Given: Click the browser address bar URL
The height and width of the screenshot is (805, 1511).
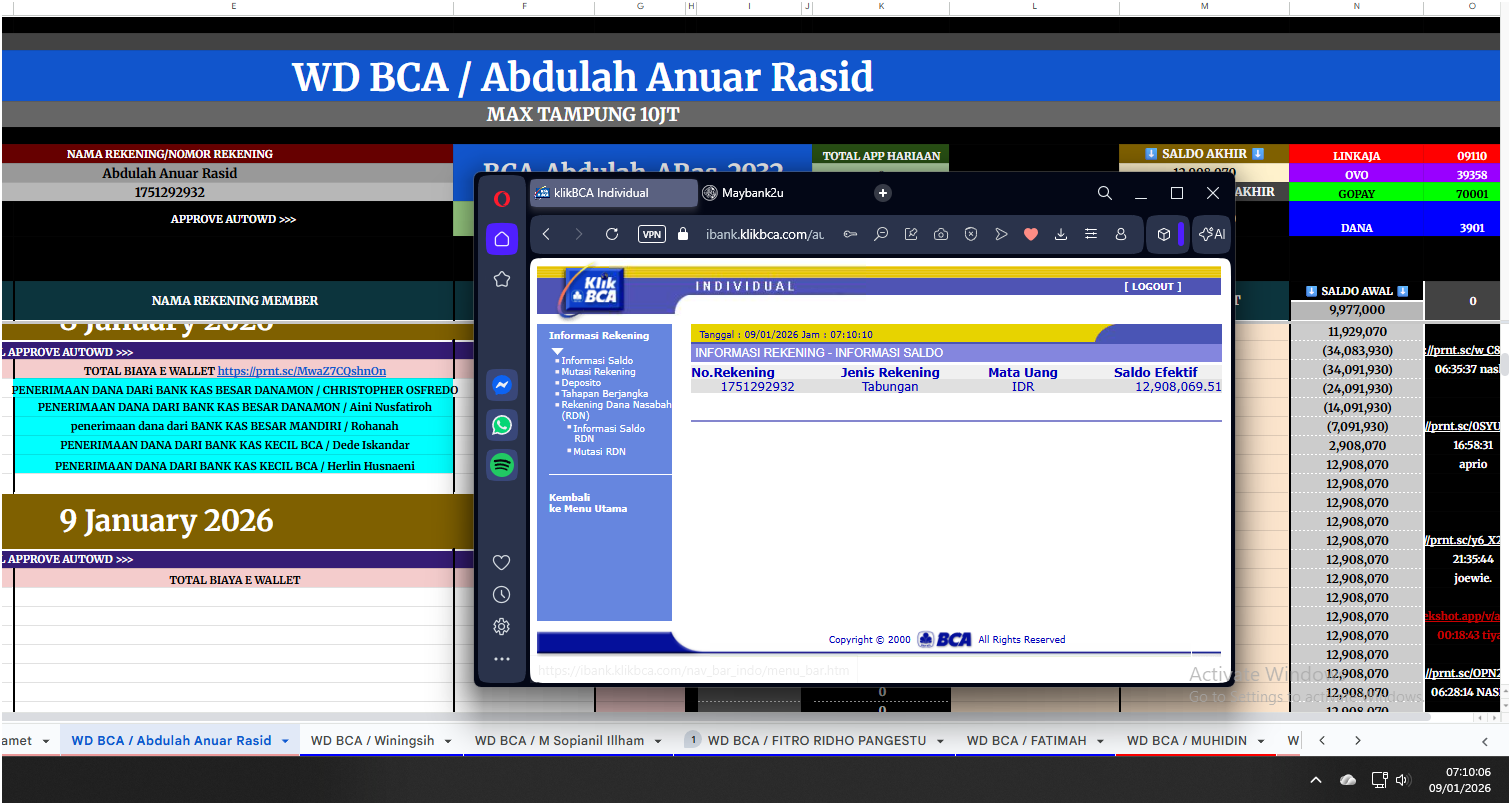Looking at the screenshot, I should point(764,234).
